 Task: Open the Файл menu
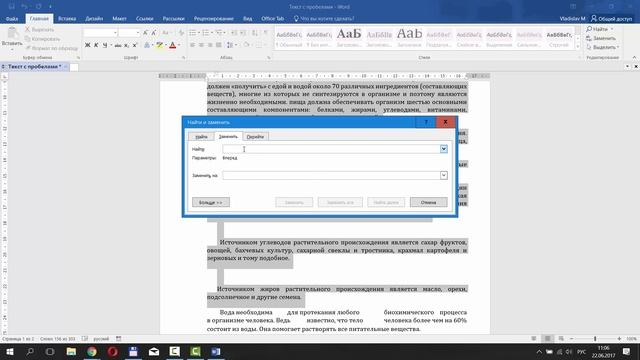pyautogui.click(x=12, y=19)
